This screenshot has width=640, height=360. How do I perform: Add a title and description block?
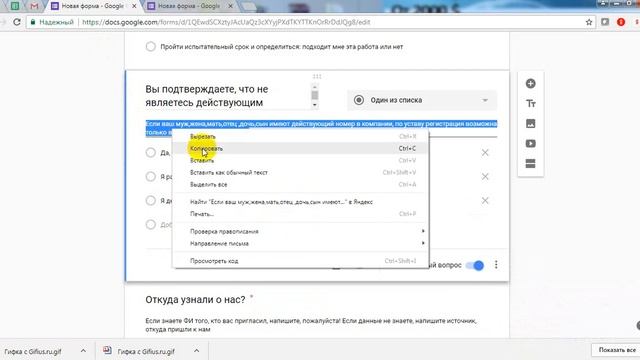point(530,104)
